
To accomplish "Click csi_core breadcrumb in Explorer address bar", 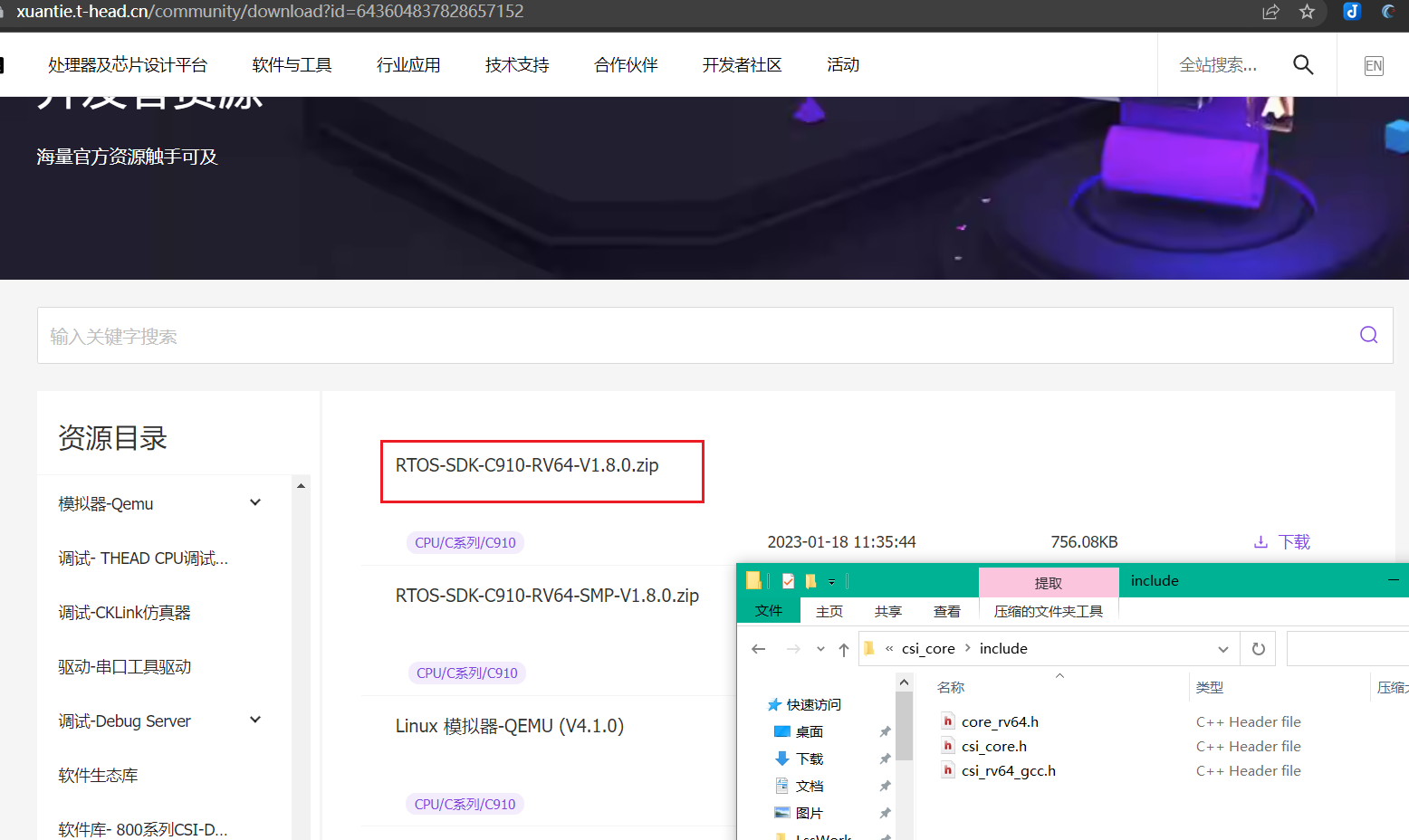I will click(x=928, y=649).
